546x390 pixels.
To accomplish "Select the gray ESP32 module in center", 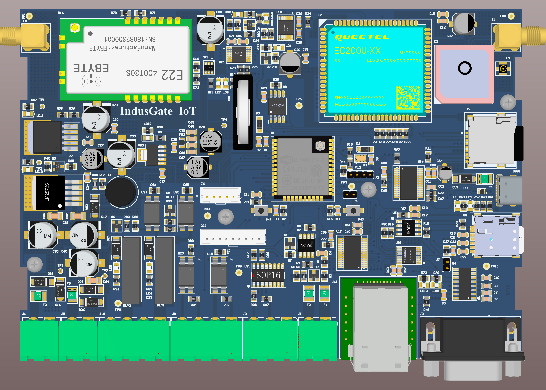I will click(x=303, y=169).
